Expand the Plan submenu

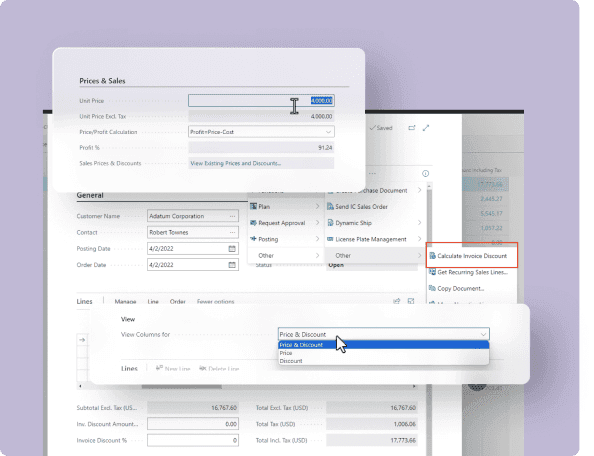click(x=284, y=207)
